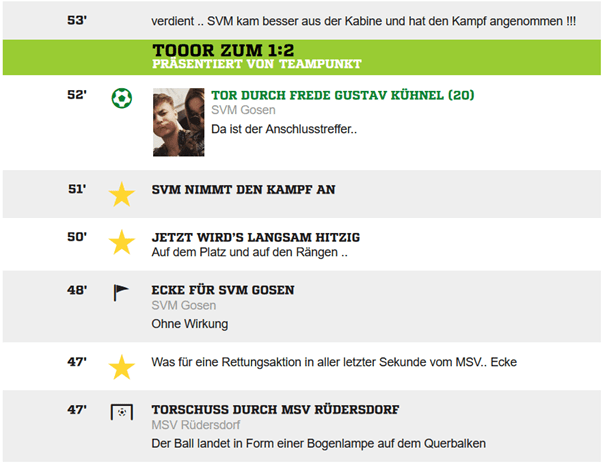Click the star beside the Rettungsaktion comment
This screenshot has height=464, width=605.
click(121, 367)
